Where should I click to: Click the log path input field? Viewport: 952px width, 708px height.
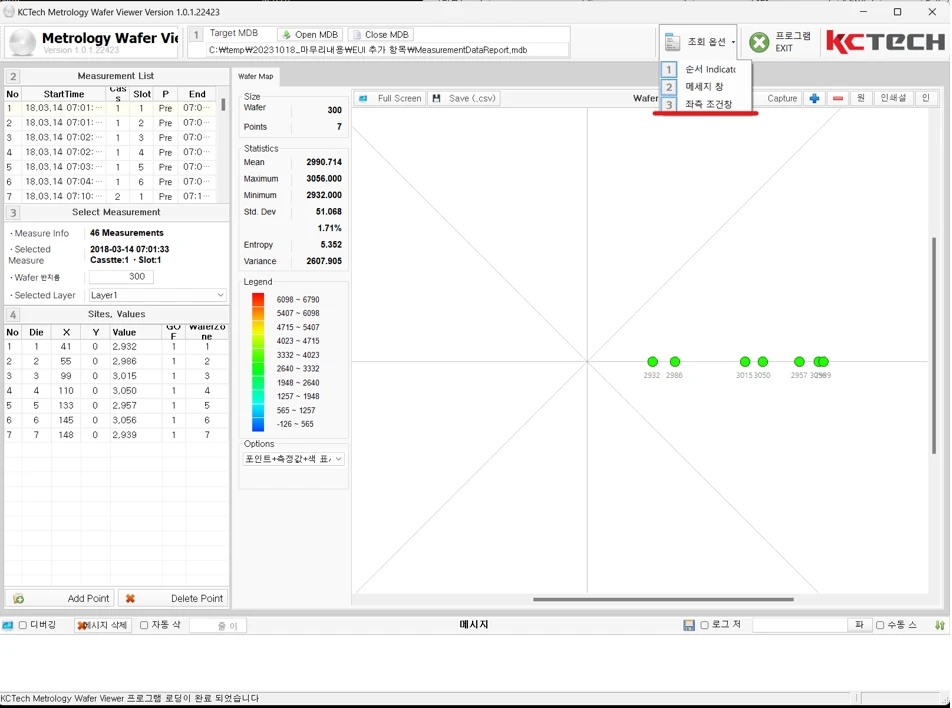[x=800, y=625]
